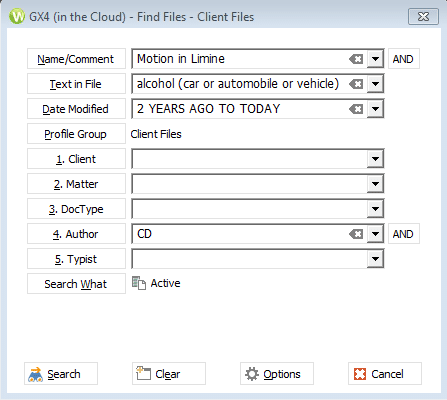
Task: Clear the Date Modified field icon
Action: point(356,109)
